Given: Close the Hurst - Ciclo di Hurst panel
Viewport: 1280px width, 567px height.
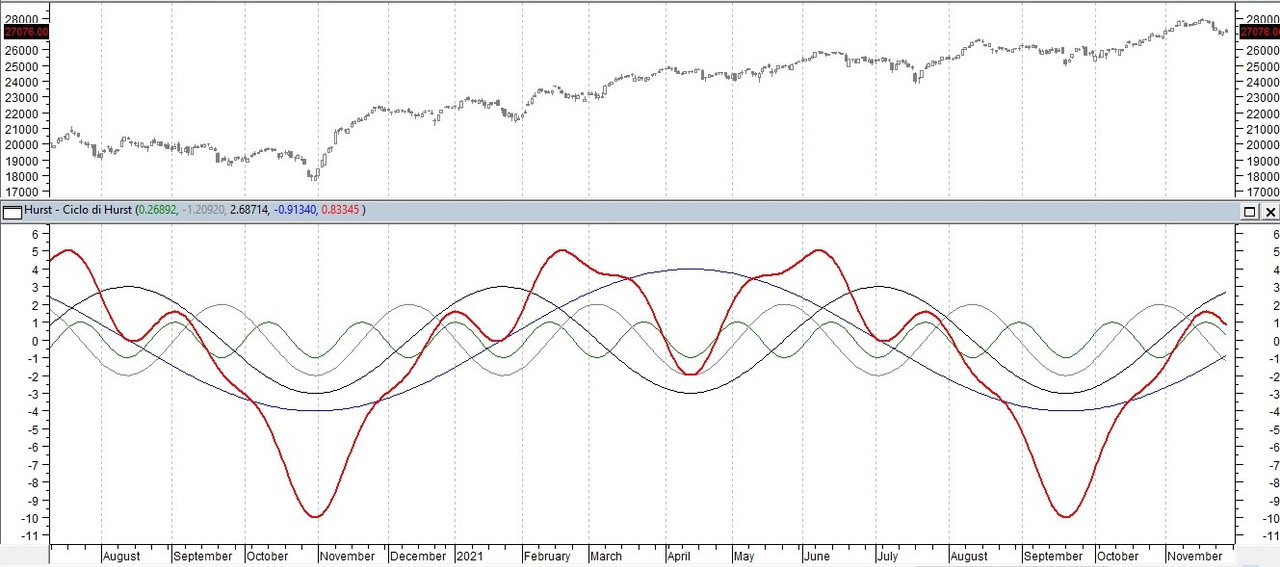Looking at the screenshot, I should 1270,211.
